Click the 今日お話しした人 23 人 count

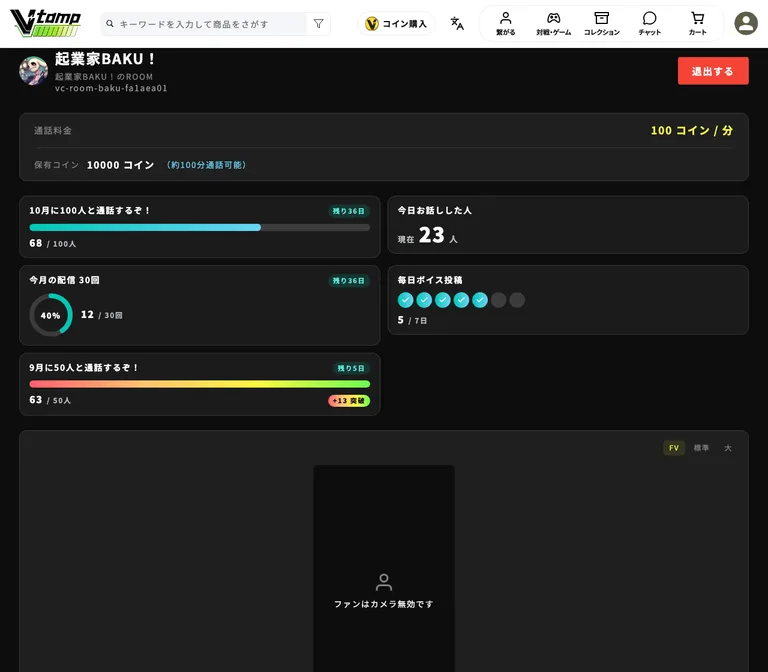click(x=427, y=236)
